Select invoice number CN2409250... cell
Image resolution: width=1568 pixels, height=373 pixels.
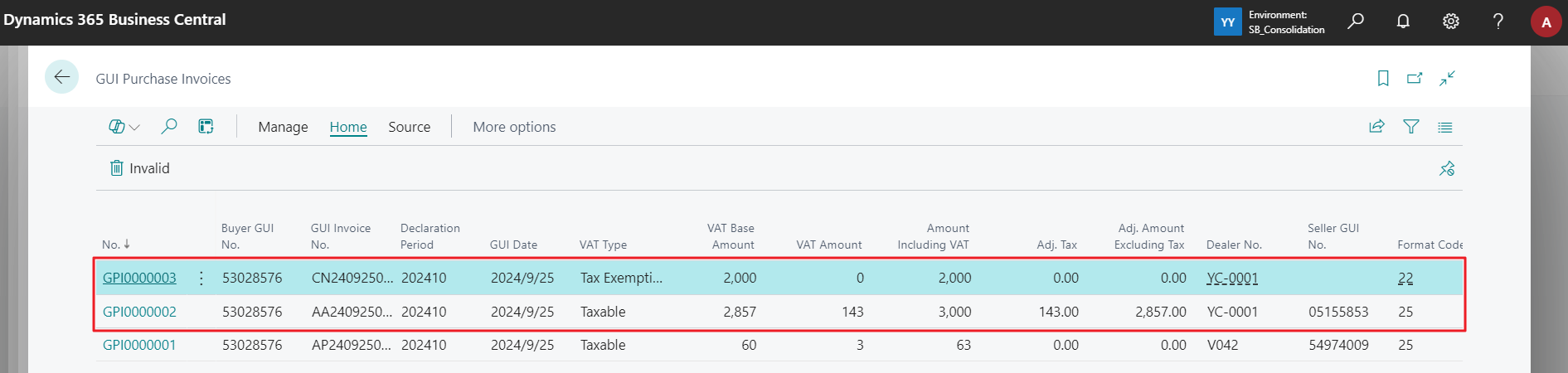coord(352,279)
